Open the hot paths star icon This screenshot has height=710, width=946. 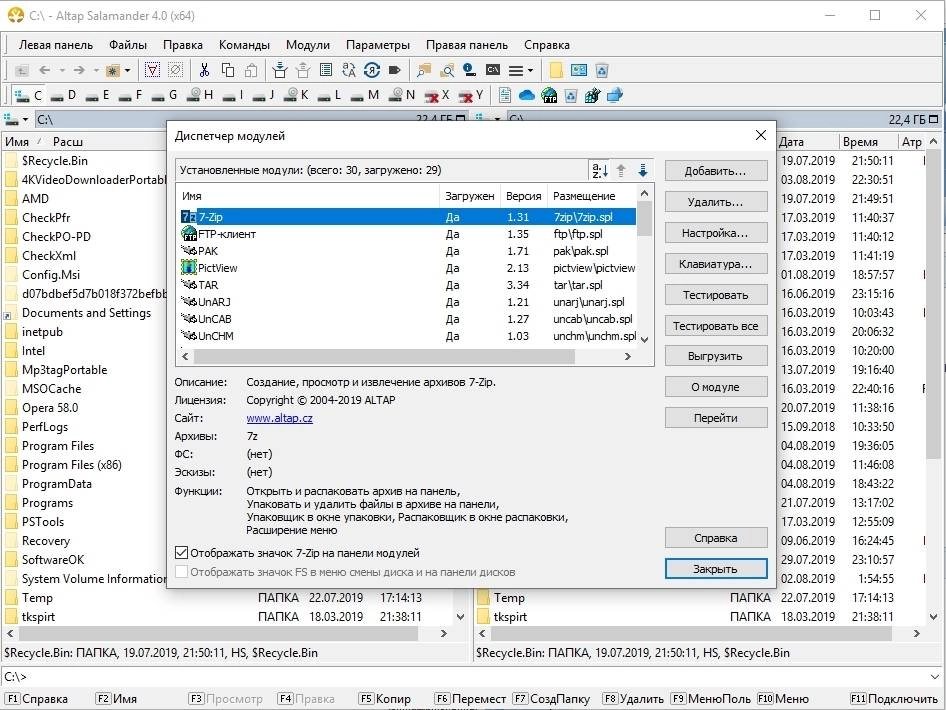[112, 71]
